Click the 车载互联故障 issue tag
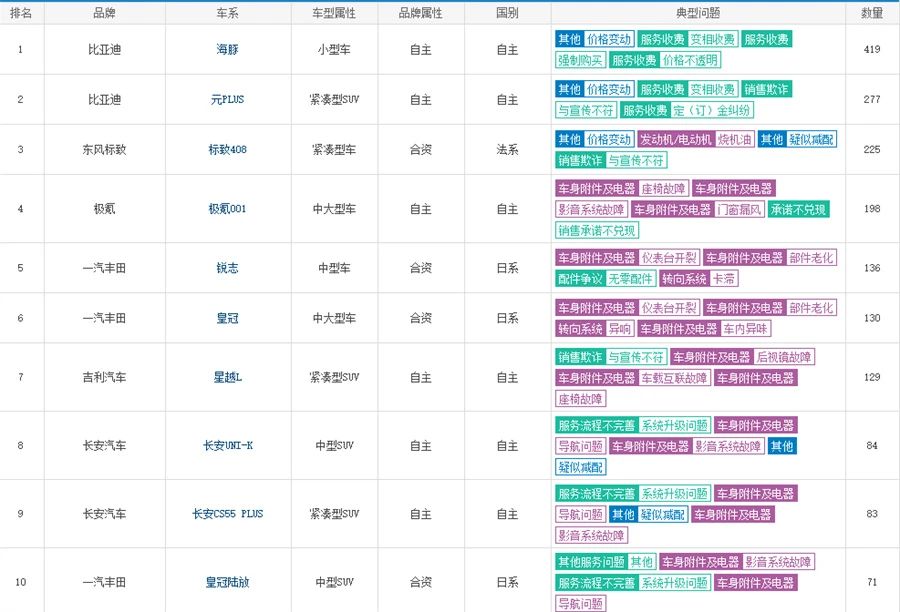Viewport: 900px width, 612px height. tap(675, 378)
